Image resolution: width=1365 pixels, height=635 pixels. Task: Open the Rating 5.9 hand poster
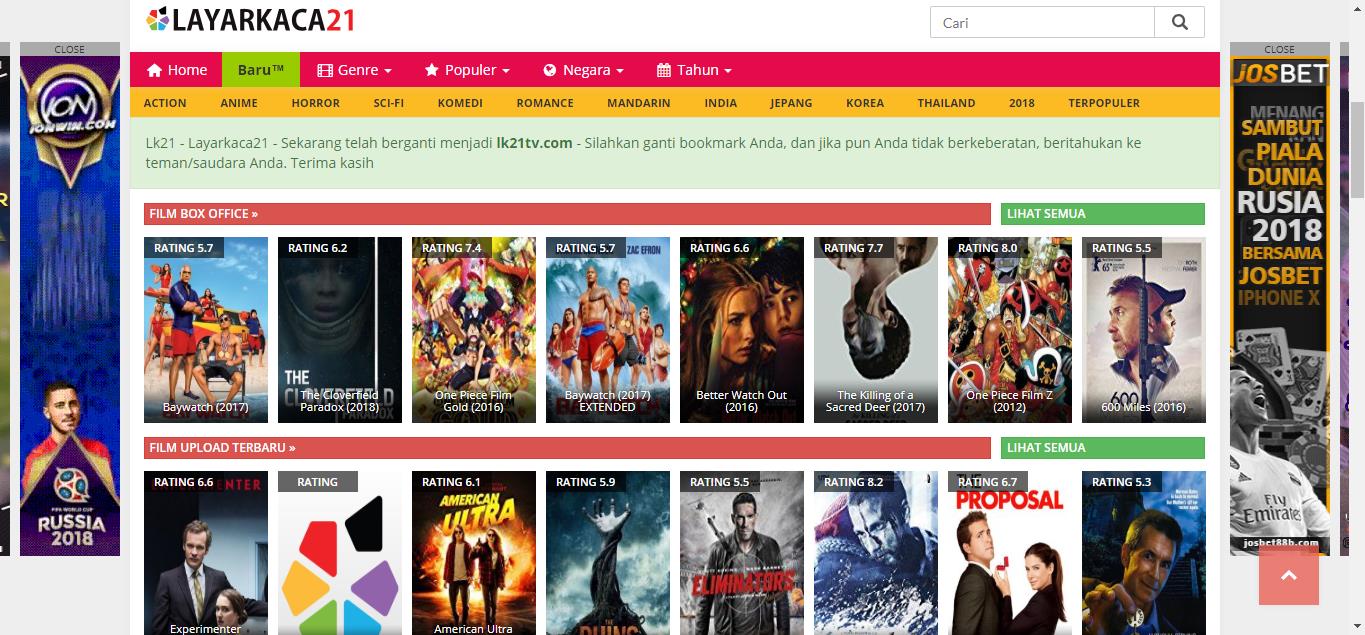[x=608, y=553]
